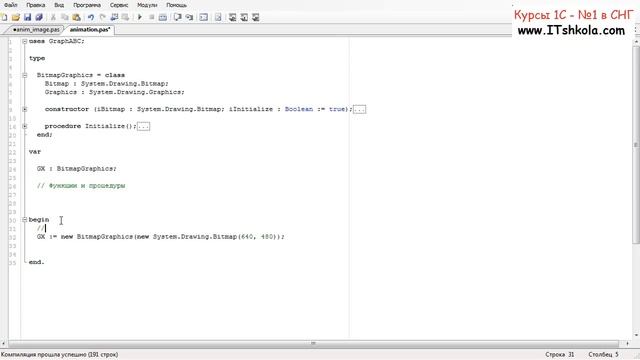
Task: Place cursor on 'Graphics : System.Drawing.Graphics;' line
Action: 115,92
